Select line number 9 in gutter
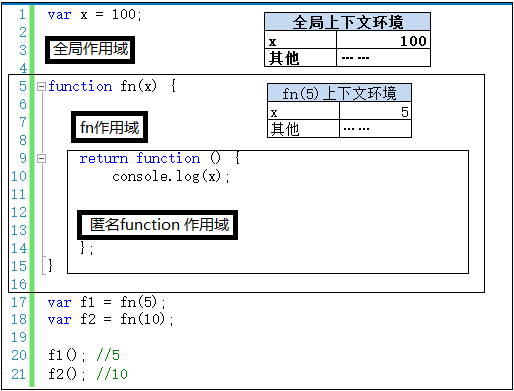The width and height of the screenshot is (514, 391). 22,158
